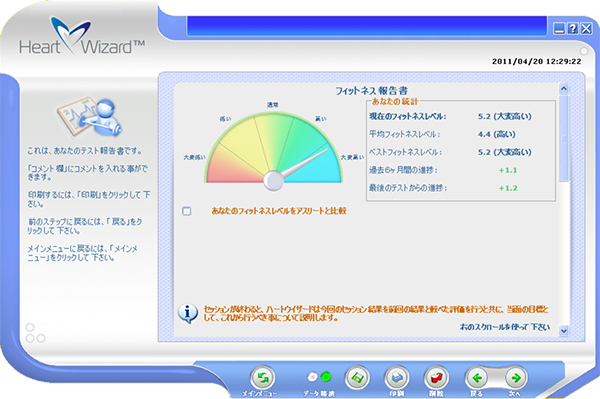Click the current fitness value 5.2 (大変高い)
This screenshot has height=399, width=600.
click(505, 116)
